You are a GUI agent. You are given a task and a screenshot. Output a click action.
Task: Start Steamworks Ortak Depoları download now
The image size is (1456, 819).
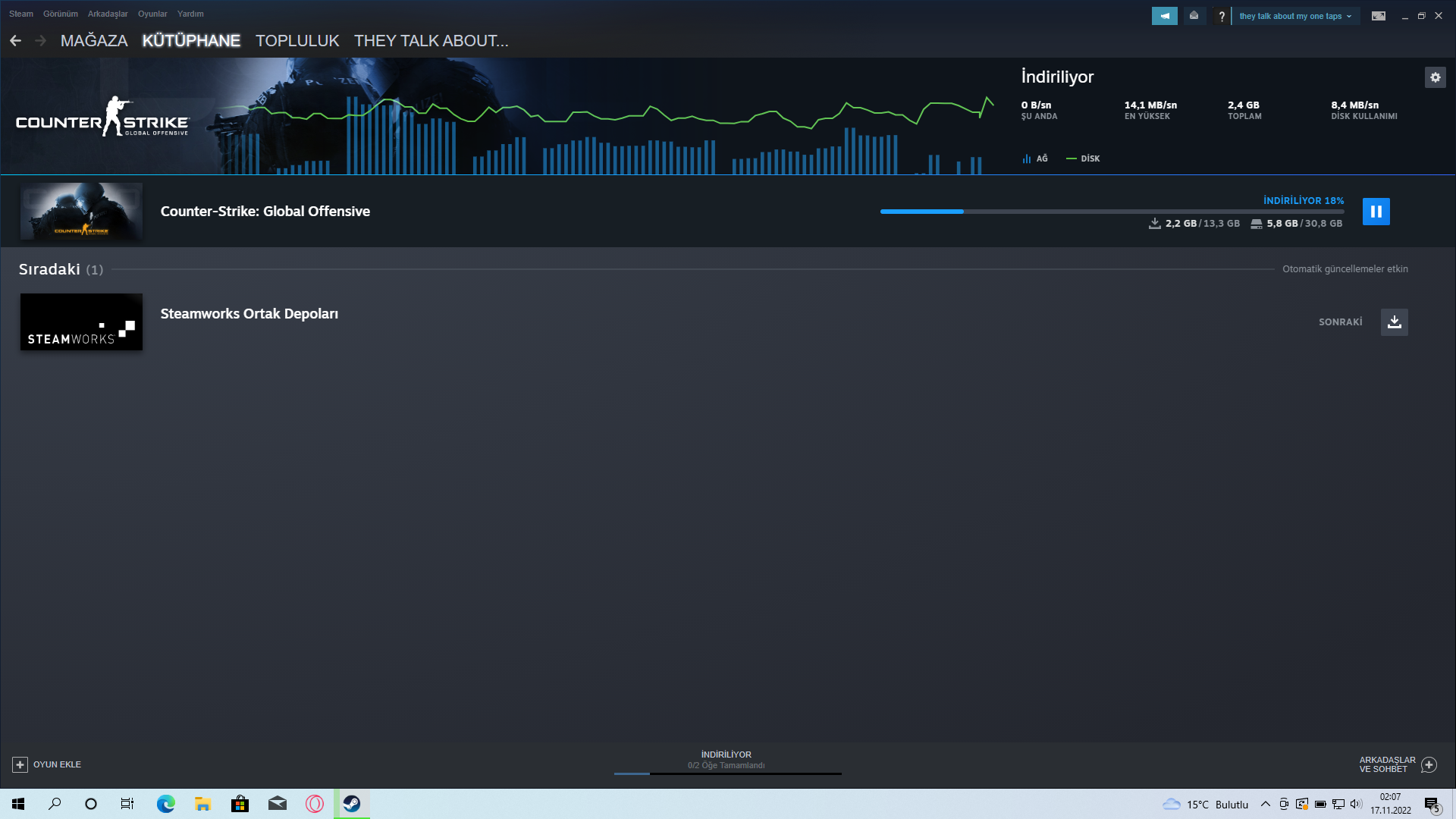tap(1394, 322)
